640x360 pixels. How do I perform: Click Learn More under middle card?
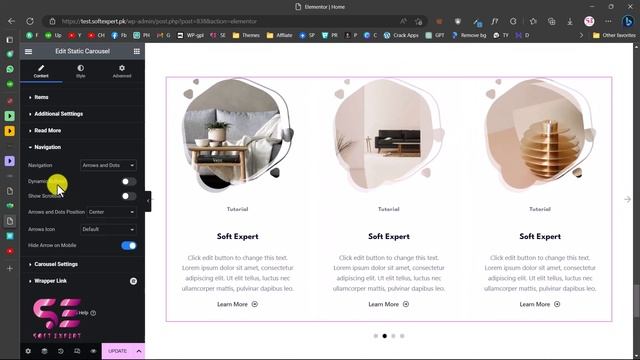(x=389, y=304)
